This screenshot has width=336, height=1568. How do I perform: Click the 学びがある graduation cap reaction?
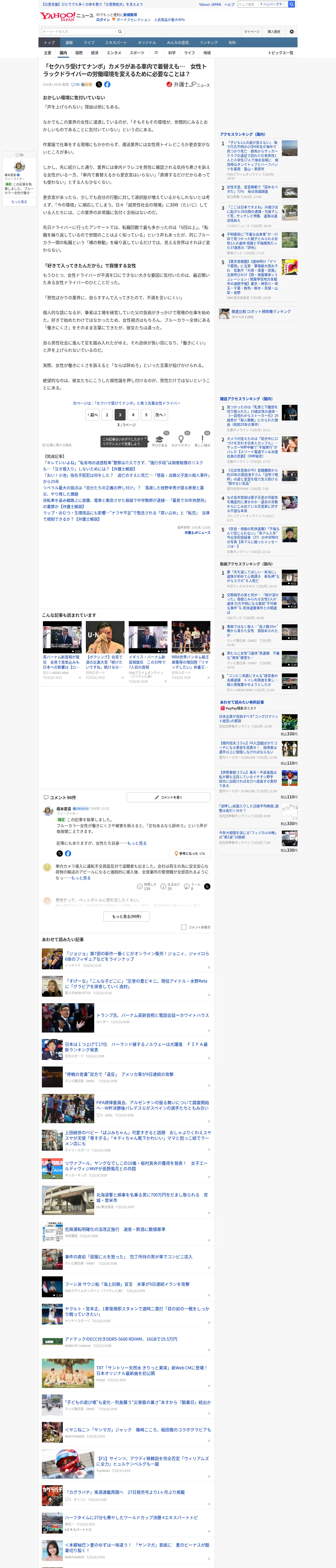pyautogui.click(x=160, y=440)
